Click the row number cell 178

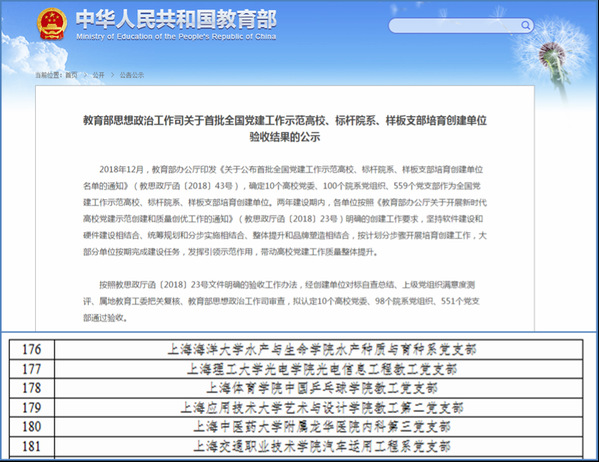[x=32, y=388]
